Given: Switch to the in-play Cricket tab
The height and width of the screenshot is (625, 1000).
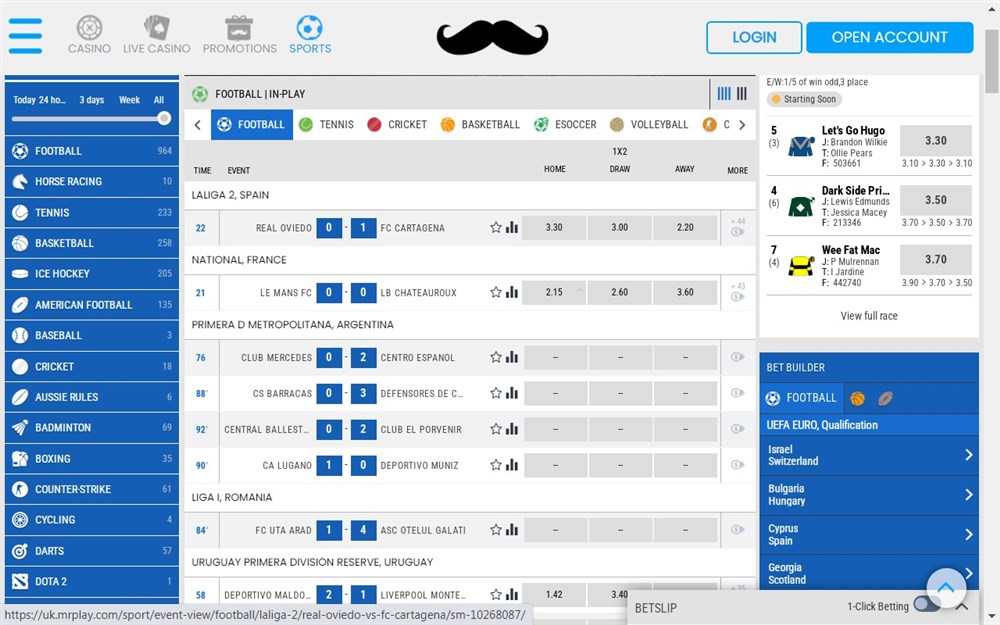Looking at the screenshot, I should [397, 124].
